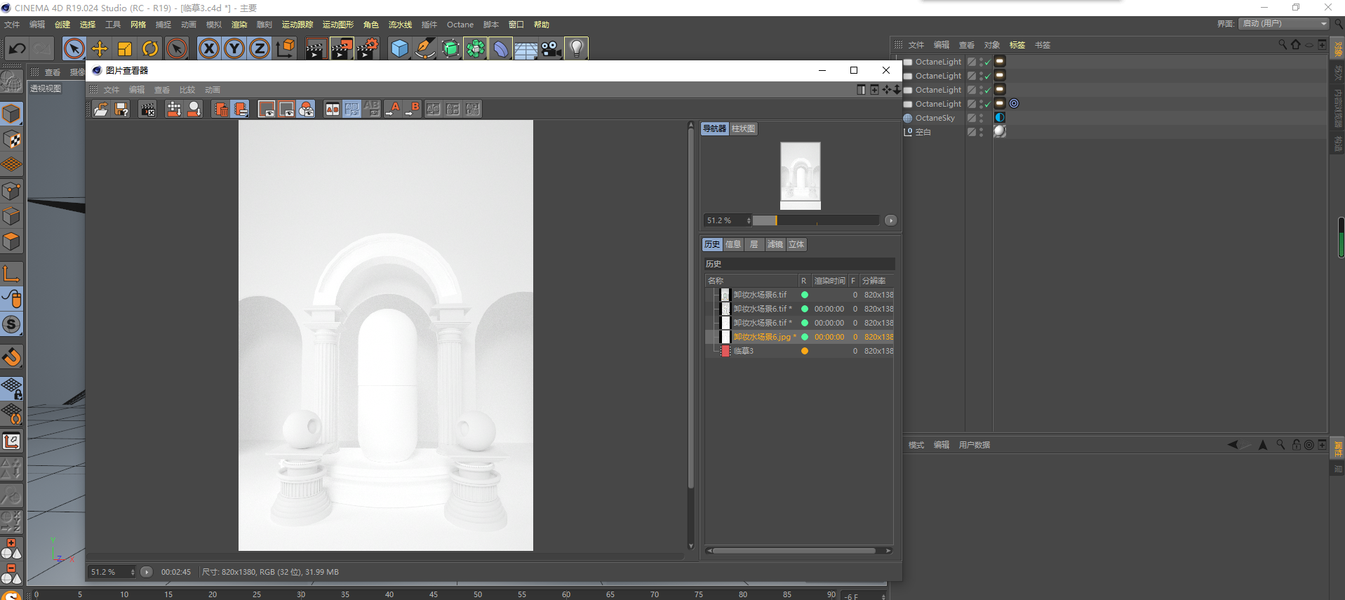This screenshot has height=600, width=1345.
Task: Add a Cube primitive object
Action: pos(400,48)
